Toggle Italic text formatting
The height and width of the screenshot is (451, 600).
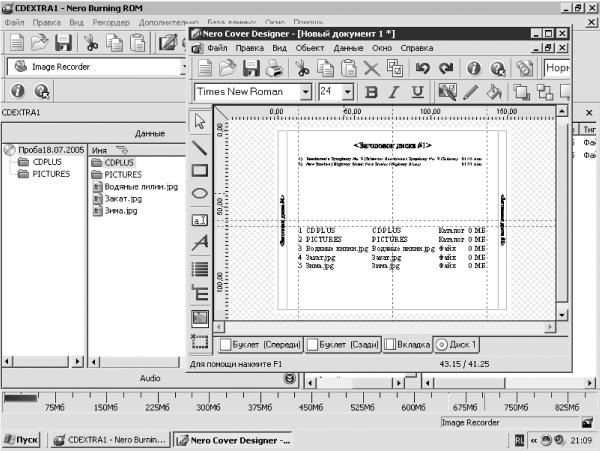[394, 92]
